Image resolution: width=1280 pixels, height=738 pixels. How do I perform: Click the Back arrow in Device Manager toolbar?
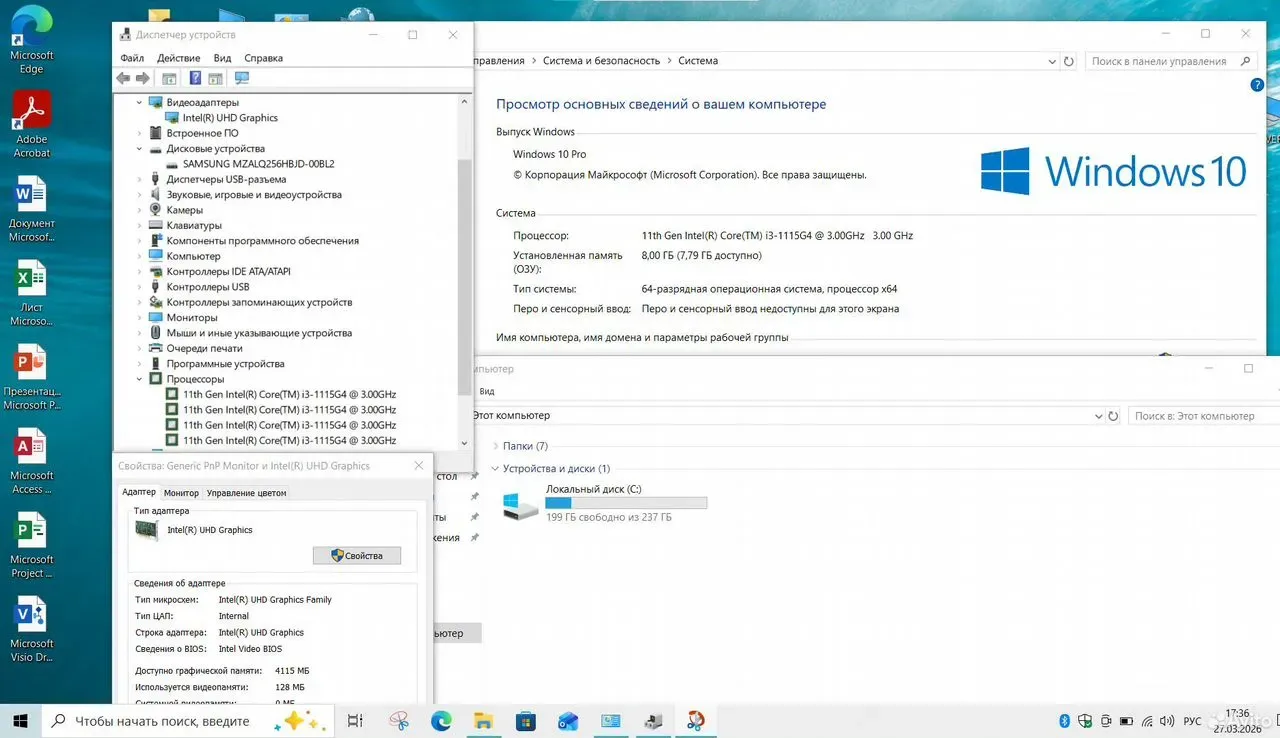[123, 78]
